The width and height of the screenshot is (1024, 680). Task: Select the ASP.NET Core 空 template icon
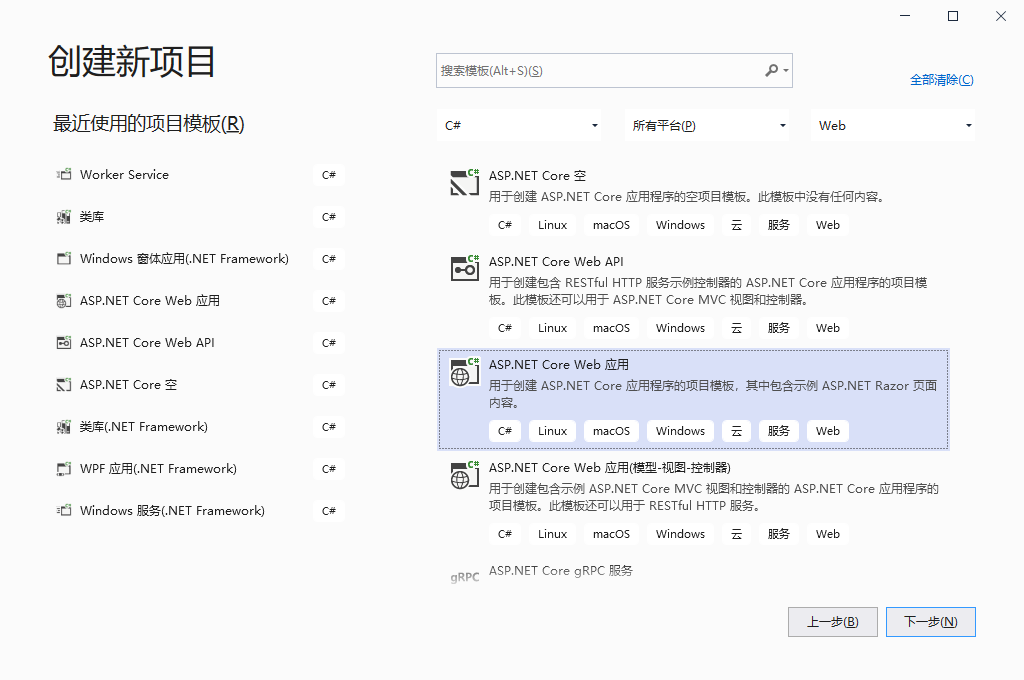pyautogui.click(x=464, y=184)
